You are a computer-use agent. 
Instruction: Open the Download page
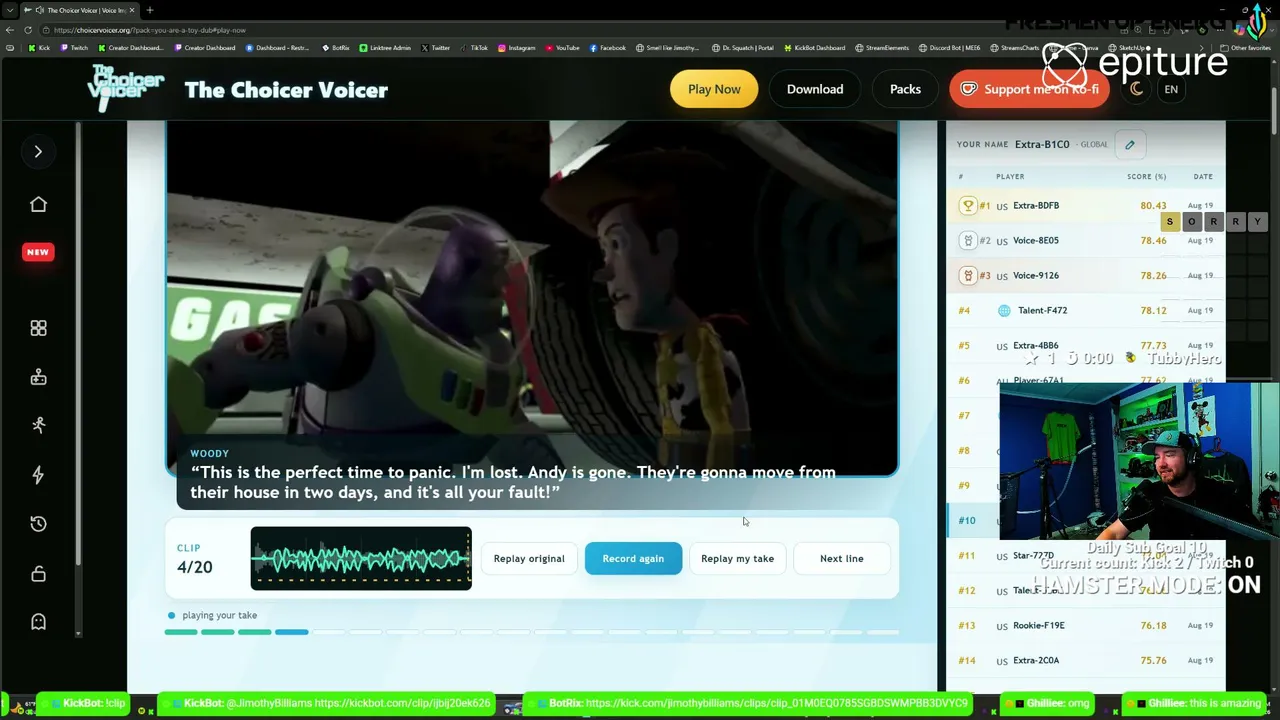pyautogui.click(x=815, y=89)
